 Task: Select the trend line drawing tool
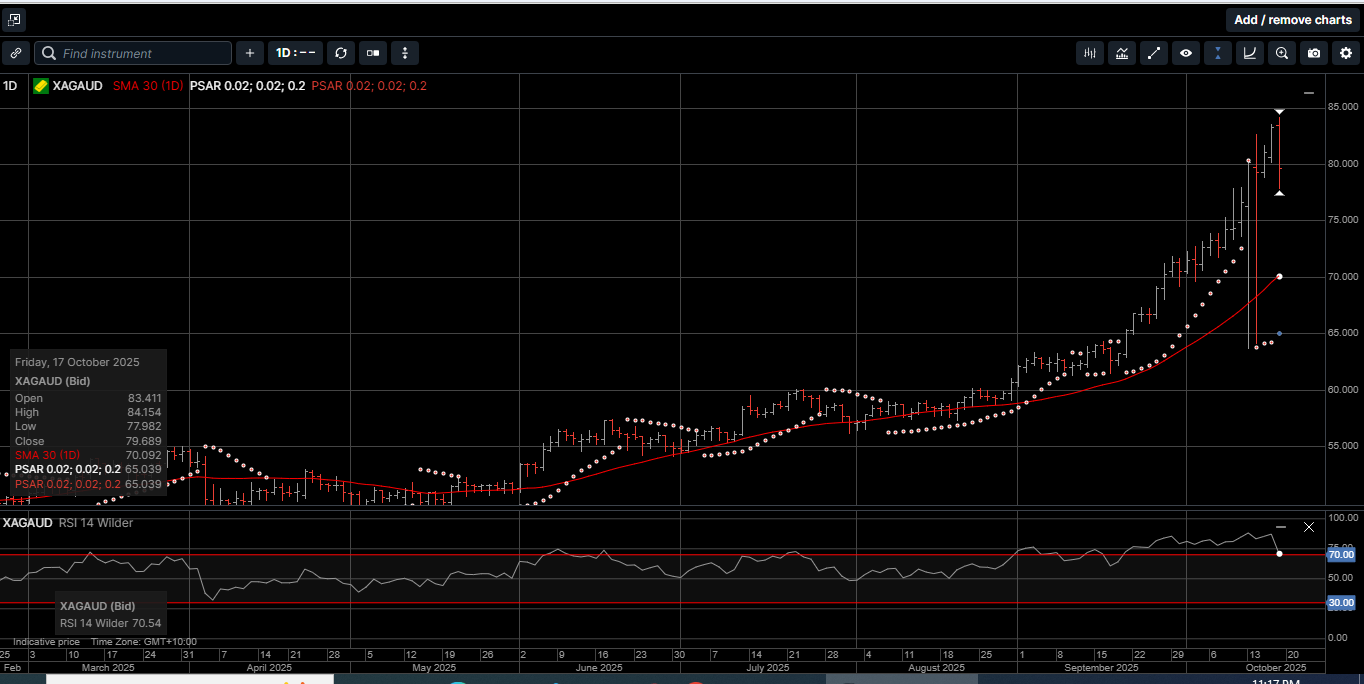tap(1154, 54)
